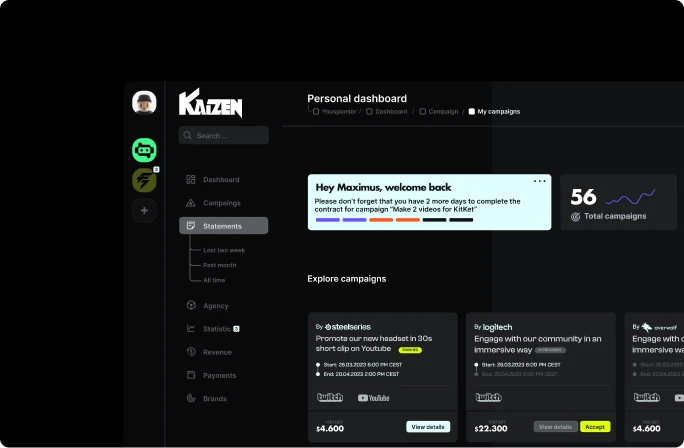Click the Explore campaigns heading
Image resolution: width=684 pixels, height=448 pixels.
coord(347,279)
